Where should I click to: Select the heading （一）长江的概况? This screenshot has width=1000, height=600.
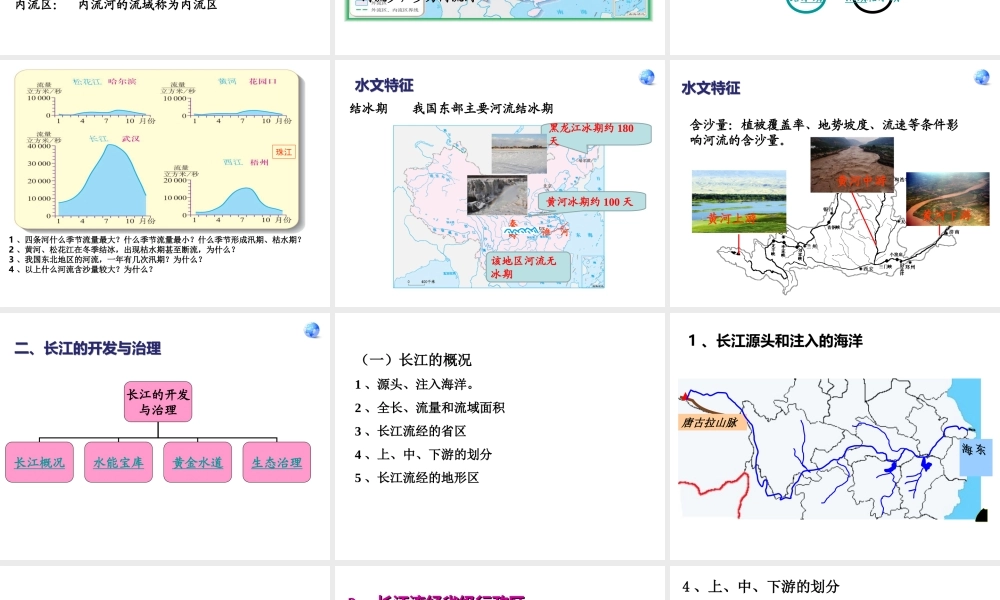pyautogui.click(x=414, y=360)
